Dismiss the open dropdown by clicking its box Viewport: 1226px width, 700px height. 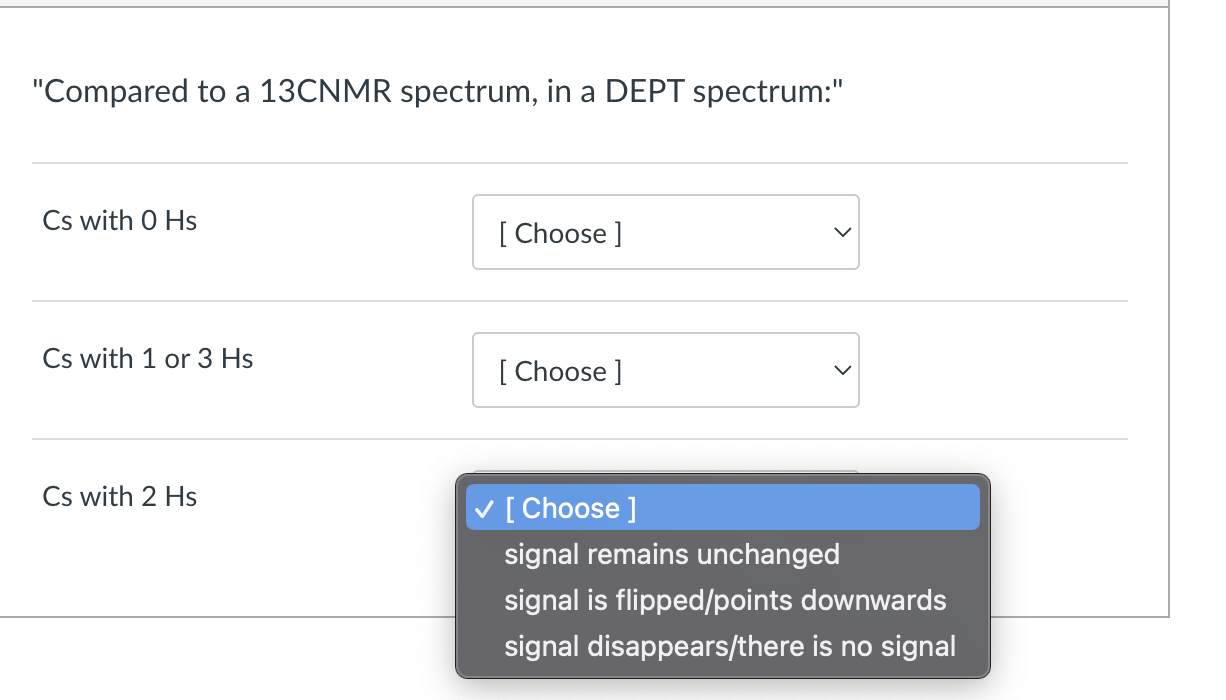coord(722,508)
